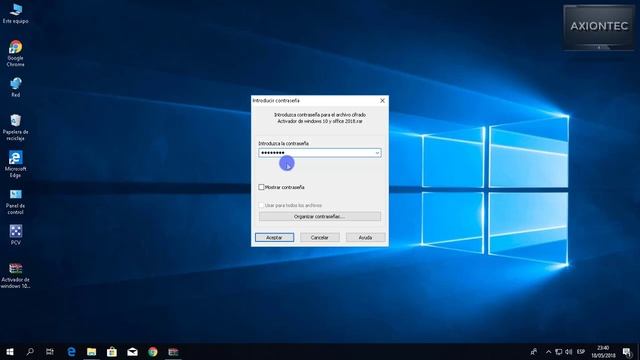The height and width of the screenshot is (360, 640).
Task: Click the Organizar contraseñas button
Action: 320,216
